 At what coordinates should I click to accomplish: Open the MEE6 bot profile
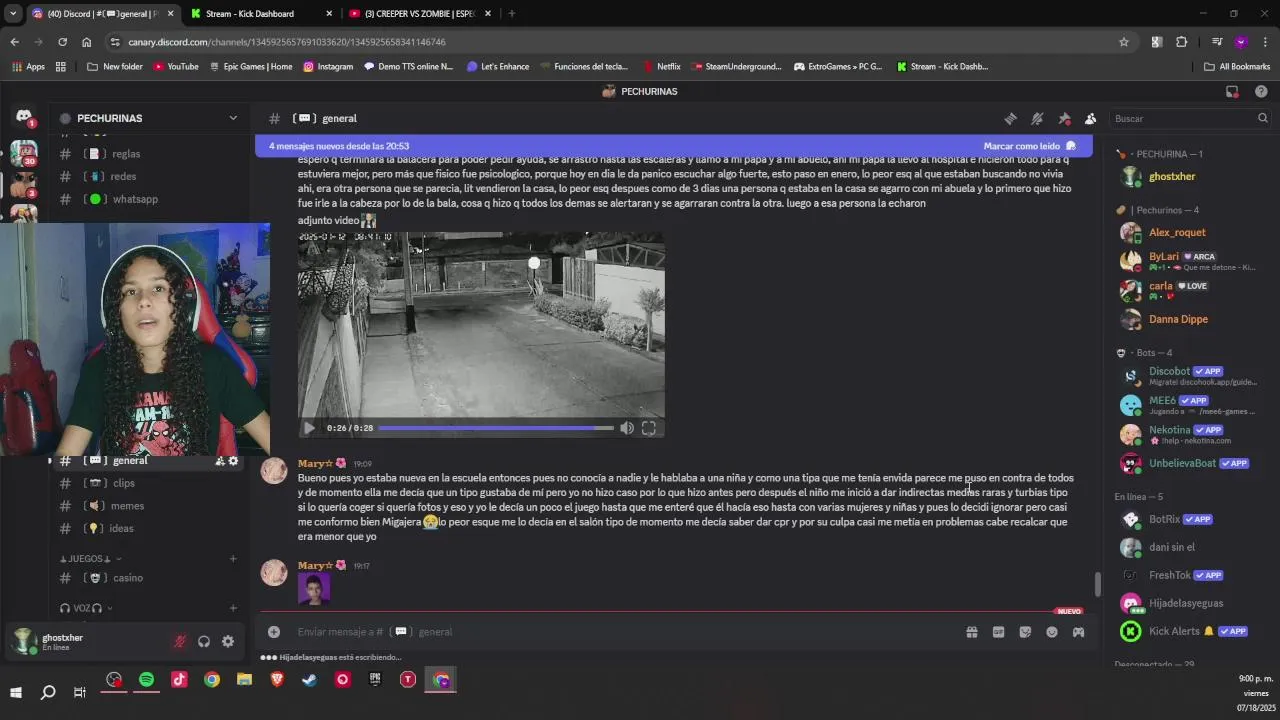click(x=1190, y=405)
